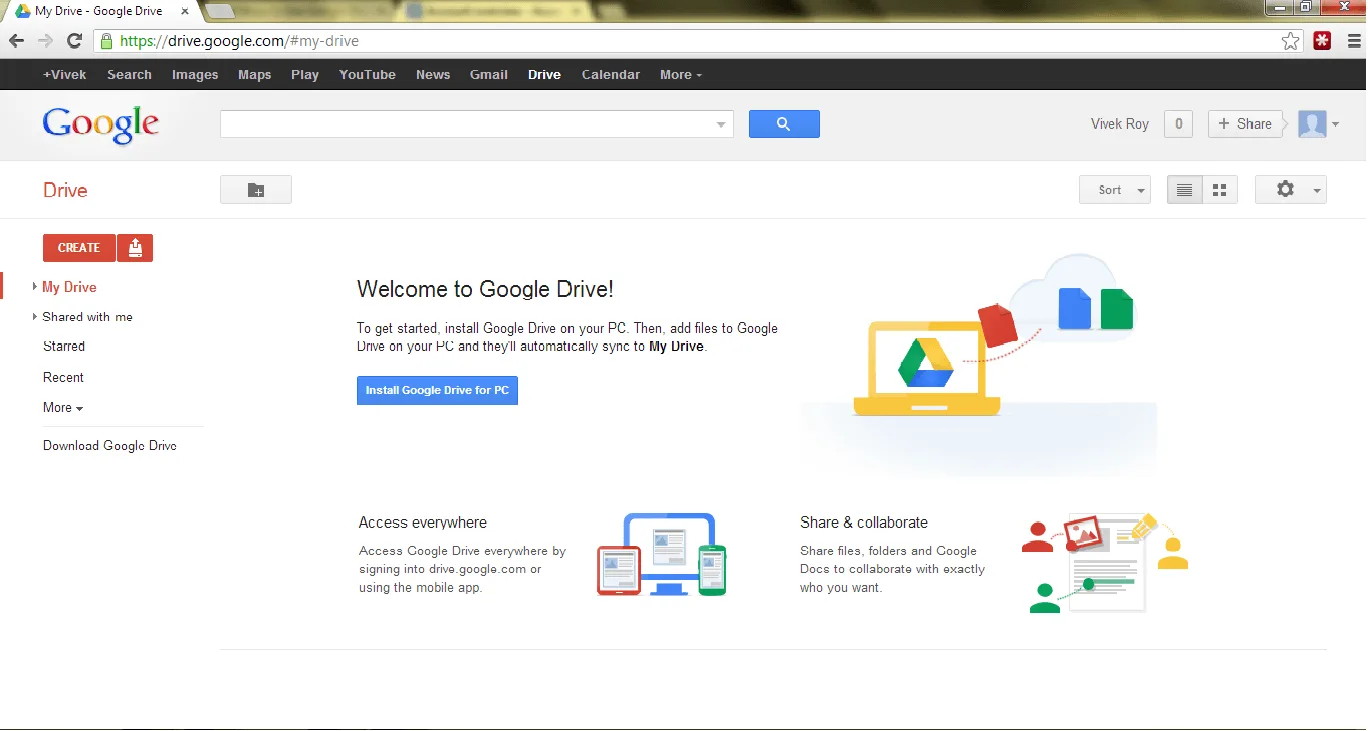The height and width of the screenshot is (731, 1368).
Task: Switch to grid view layout
Action: pos(1220,190)
